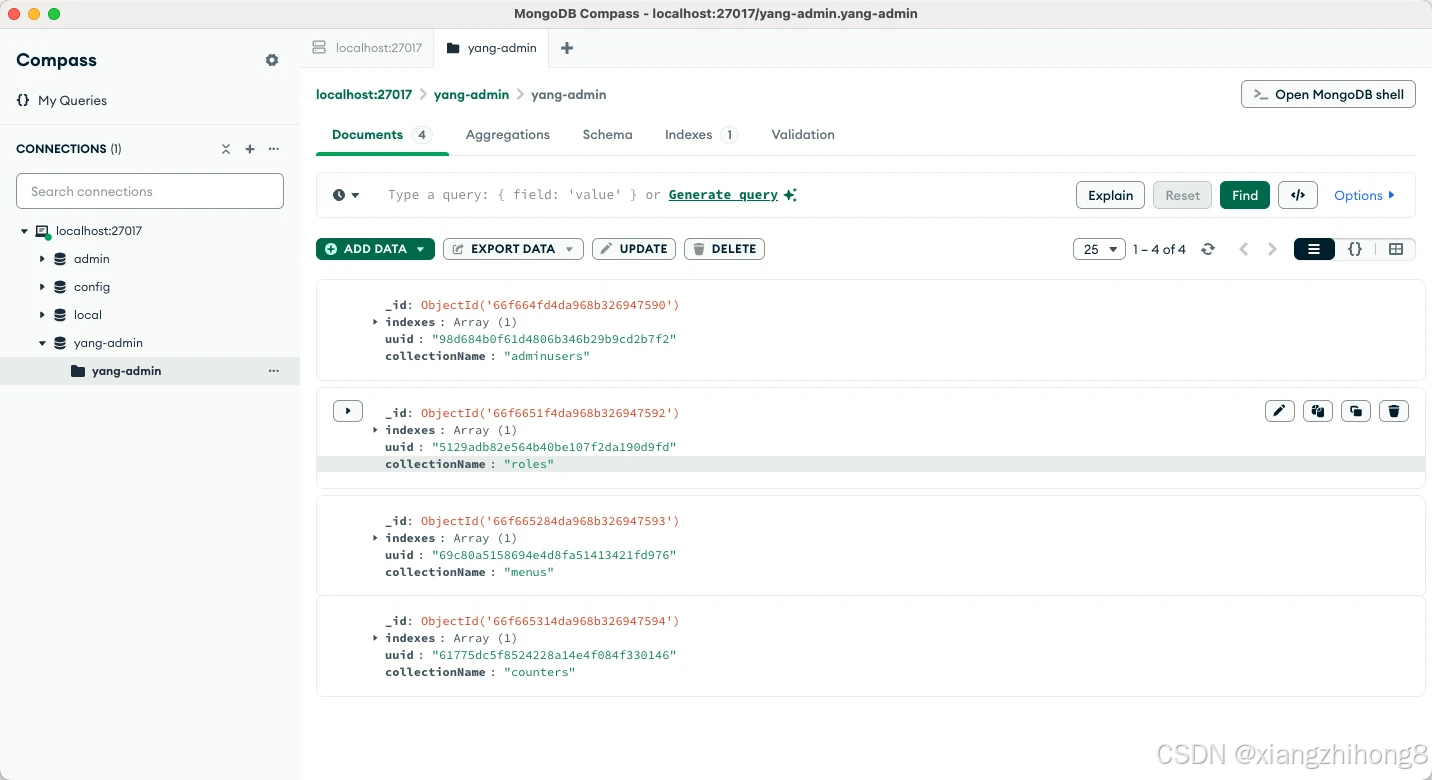Click the Reset button
This screenshot has height=780, width=1432.
(1182, 195)
